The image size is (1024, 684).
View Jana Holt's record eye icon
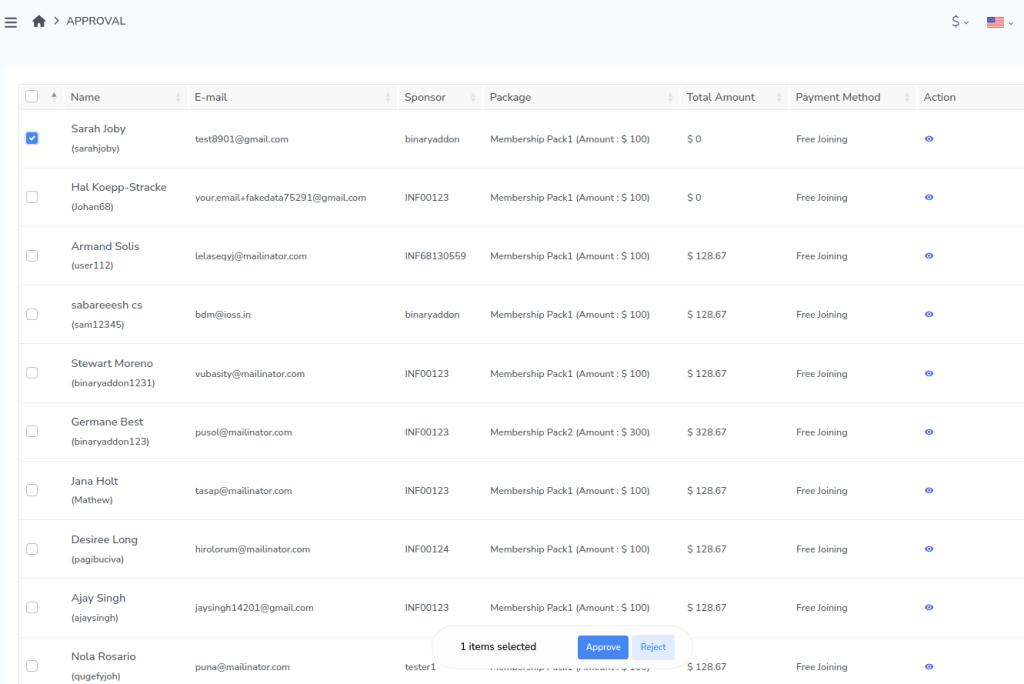click(929, 491)
